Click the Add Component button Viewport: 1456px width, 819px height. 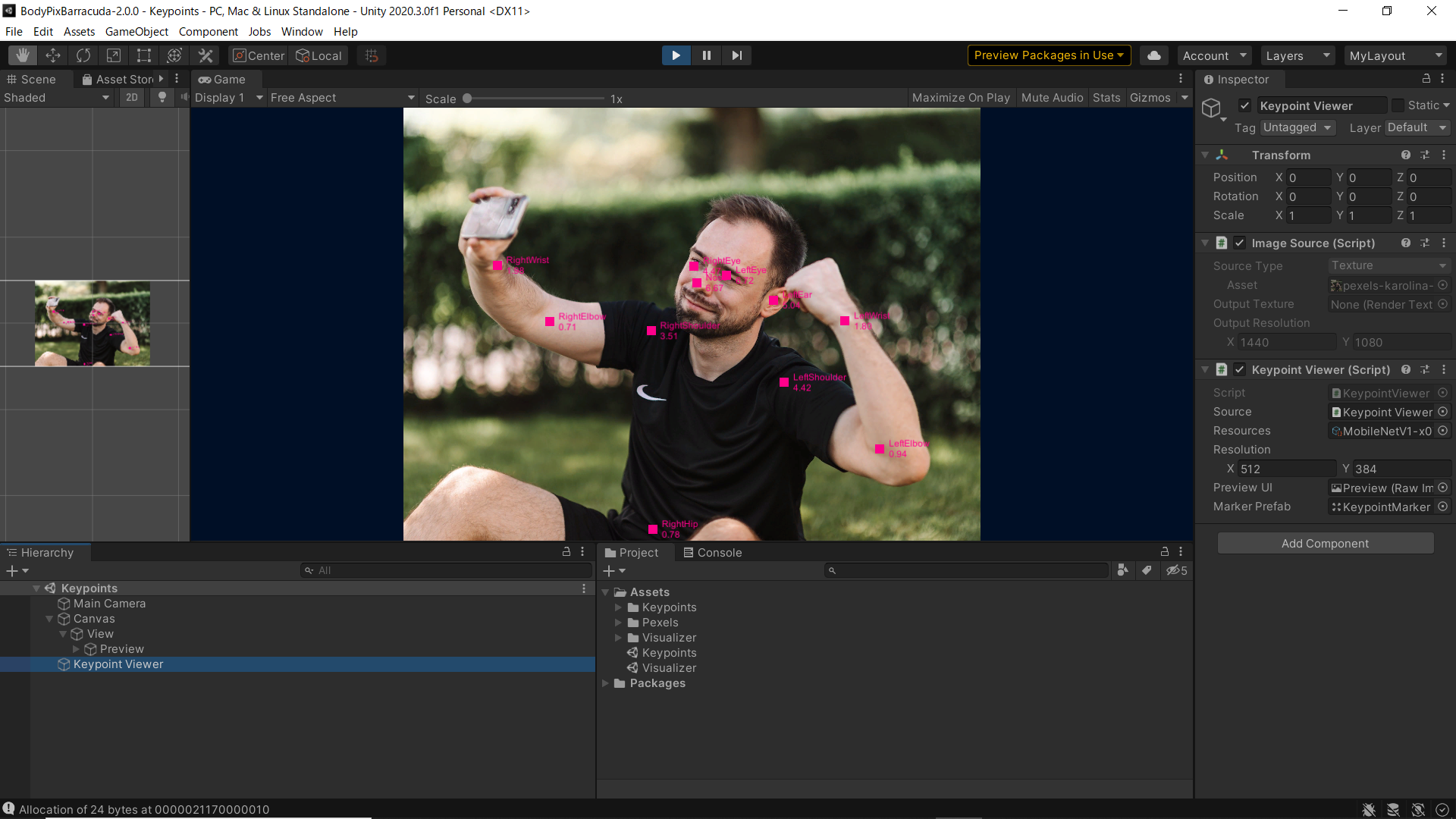pyautogui.click(x=1325, y=544)
